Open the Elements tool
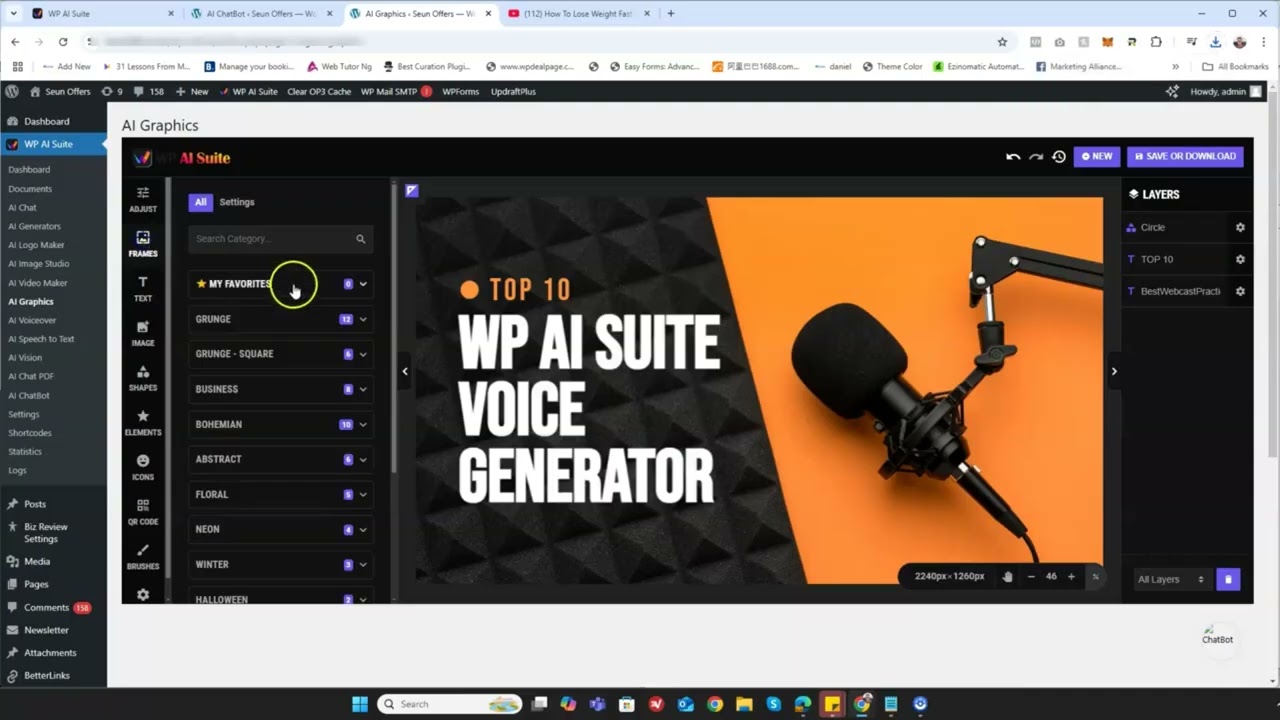Screen dimensions: 1280x720 [143, 422]
